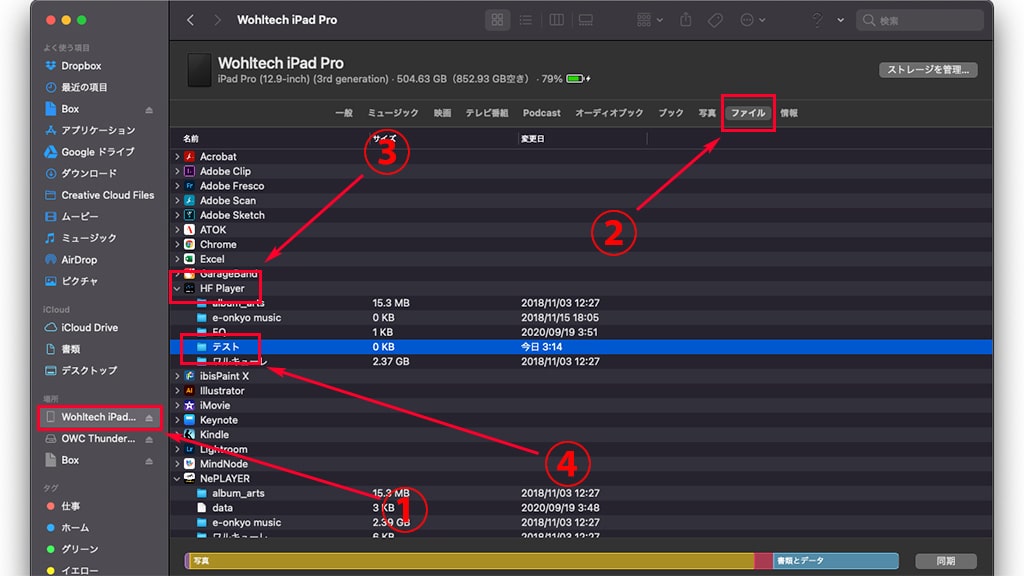Expand the Excel app row

pos(177,259)
